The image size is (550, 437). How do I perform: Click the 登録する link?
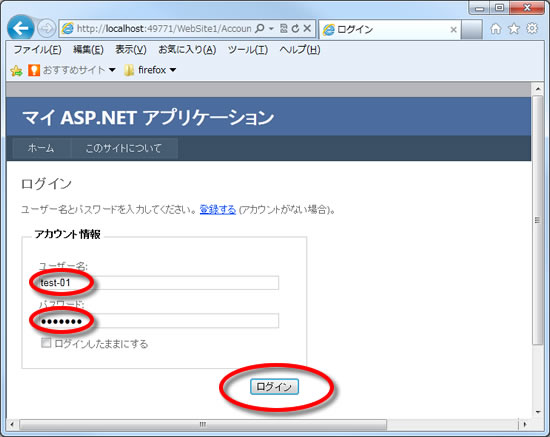pos(218,210)
